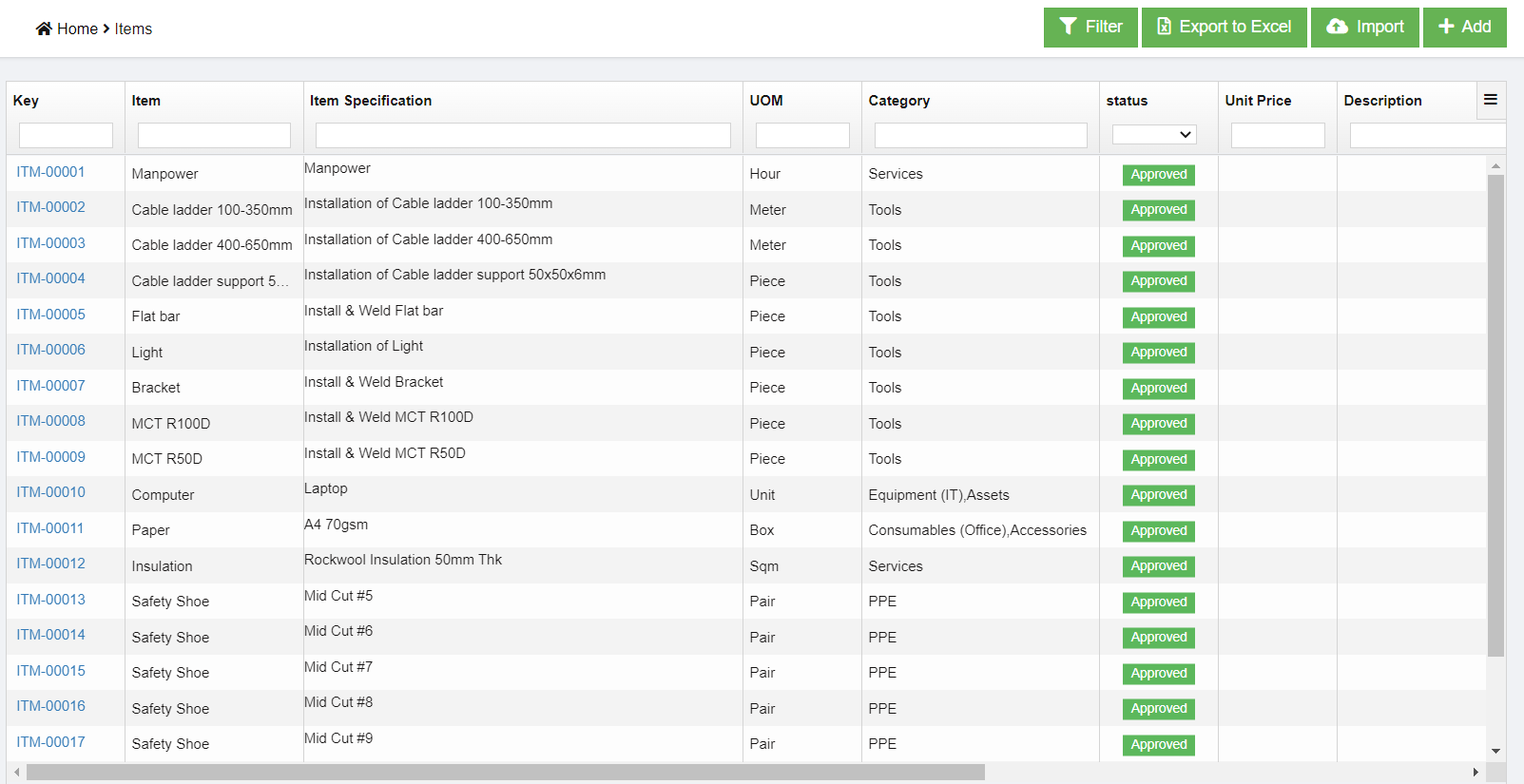Focus the Key filter input field
The height and width of the screenshot is (784, 1524).
coord(66,135)
